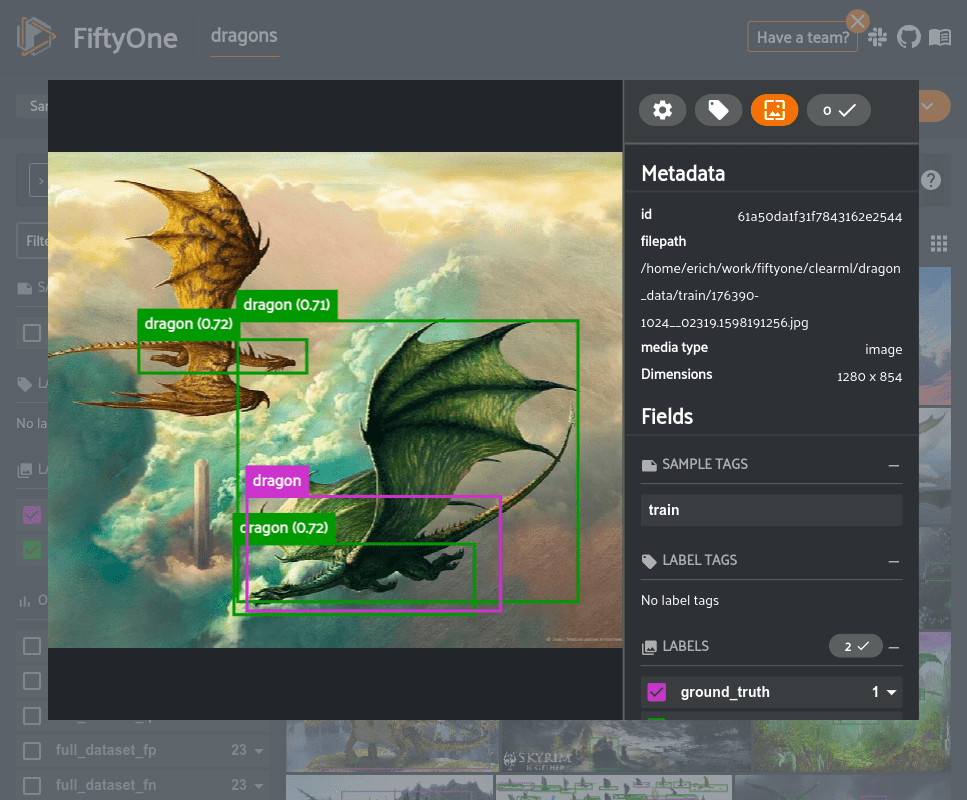
Task: Click the 'No label tags' text
Action: coord(680,601)
